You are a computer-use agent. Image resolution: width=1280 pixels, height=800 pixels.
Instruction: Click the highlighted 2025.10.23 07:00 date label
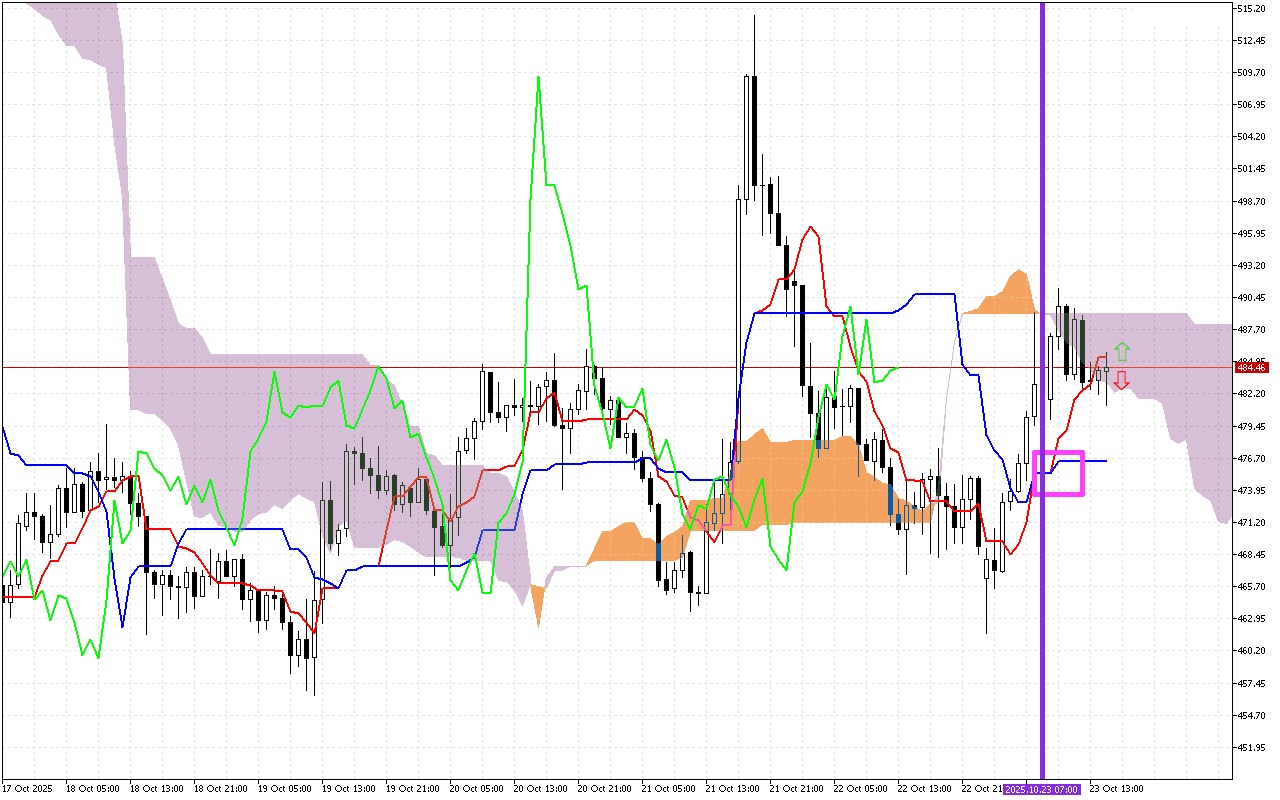tap(1042, 789)
